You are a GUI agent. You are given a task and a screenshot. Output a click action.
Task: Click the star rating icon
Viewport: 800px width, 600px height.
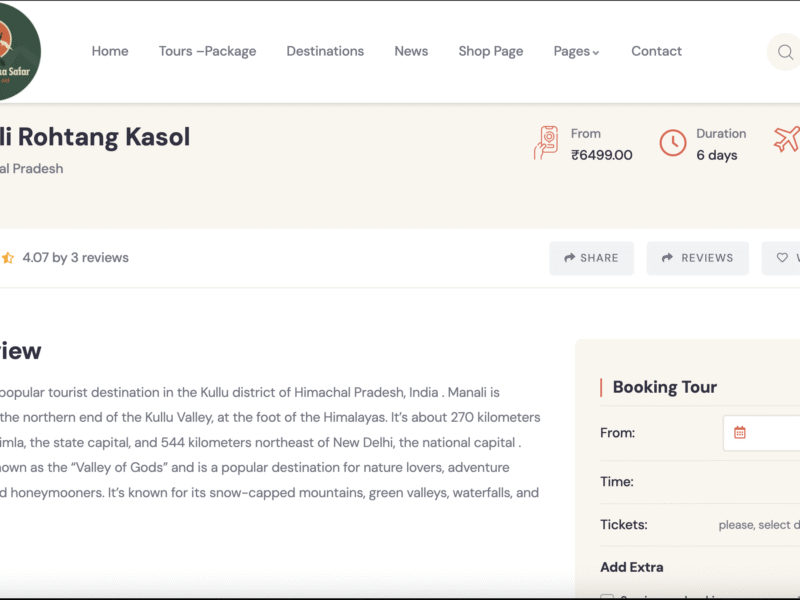8,258
